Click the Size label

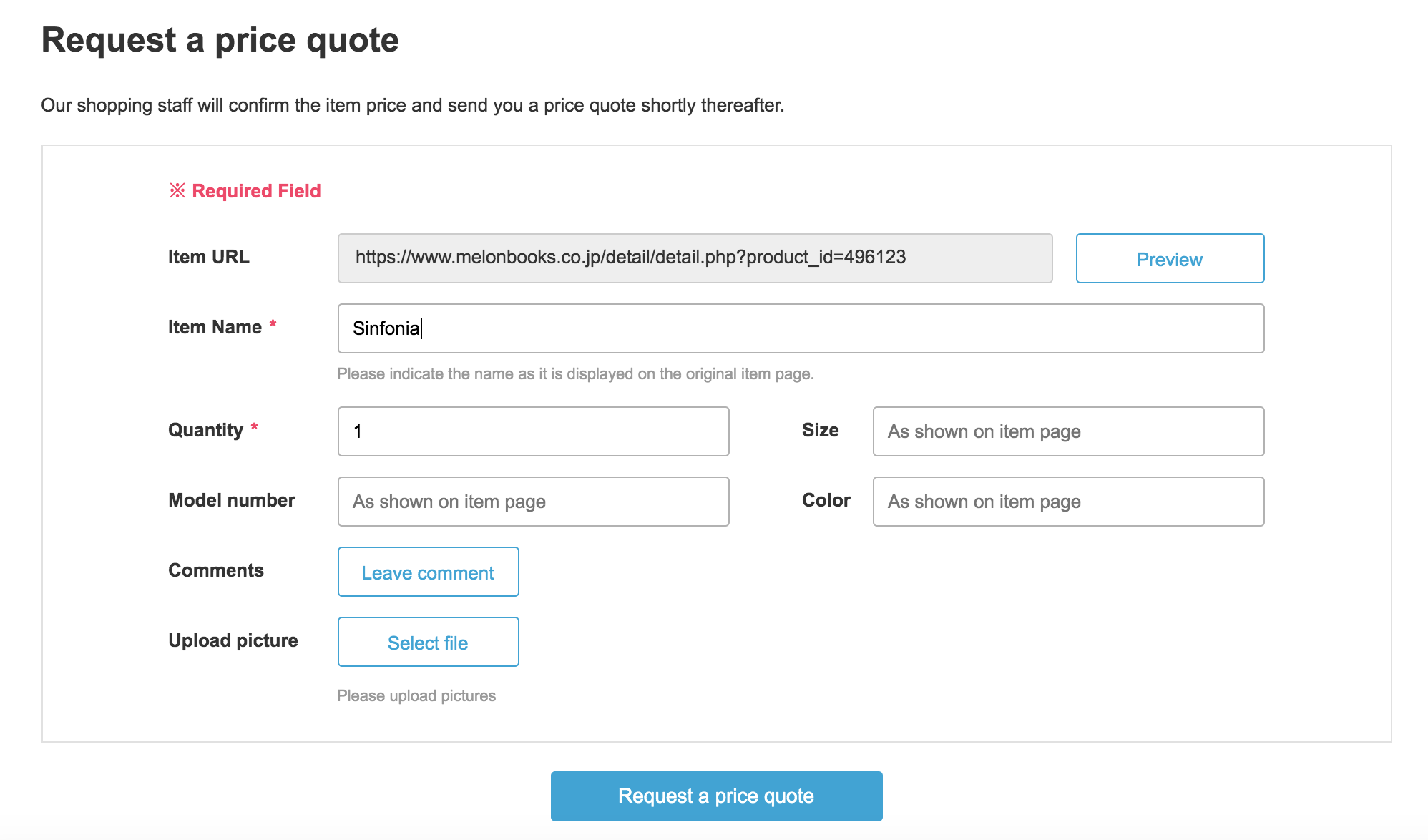point(820,430)
